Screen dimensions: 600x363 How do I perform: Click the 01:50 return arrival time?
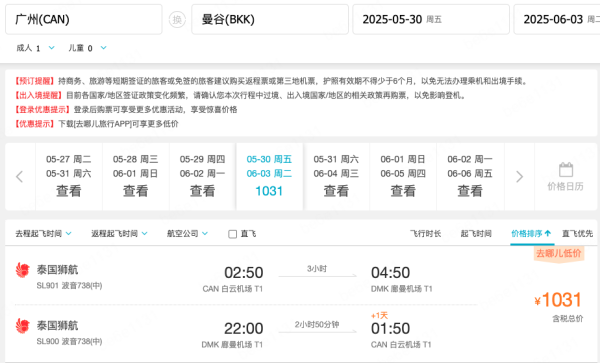click(x=390, y=329)
